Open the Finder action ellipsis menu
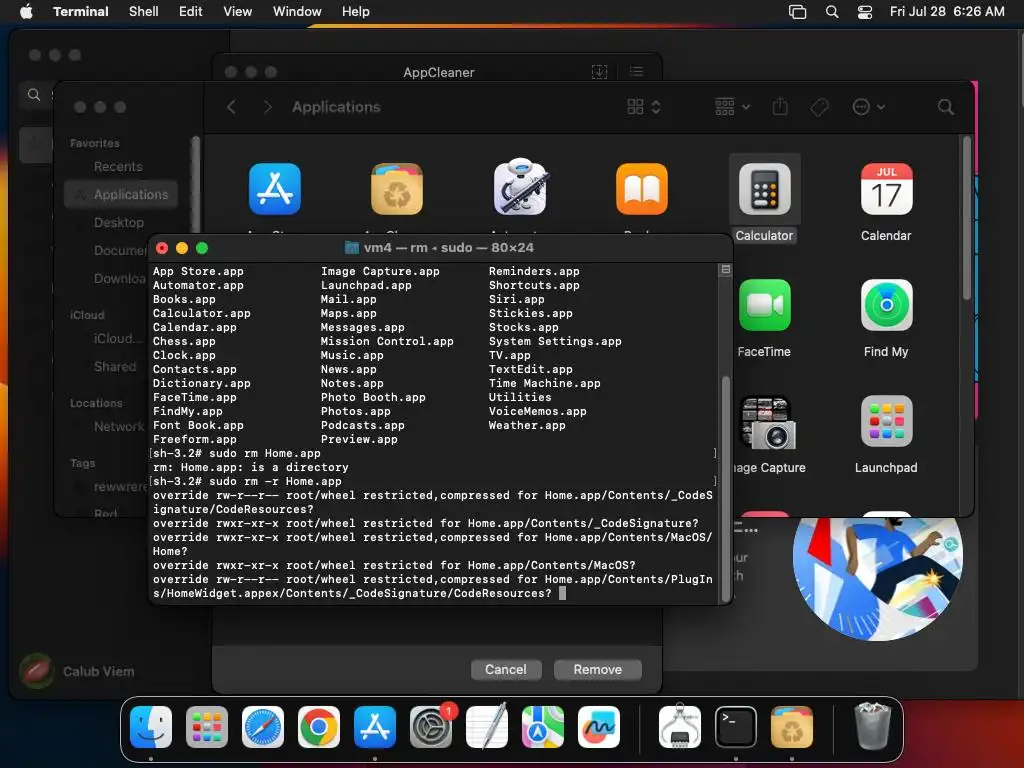 (869, 107)
